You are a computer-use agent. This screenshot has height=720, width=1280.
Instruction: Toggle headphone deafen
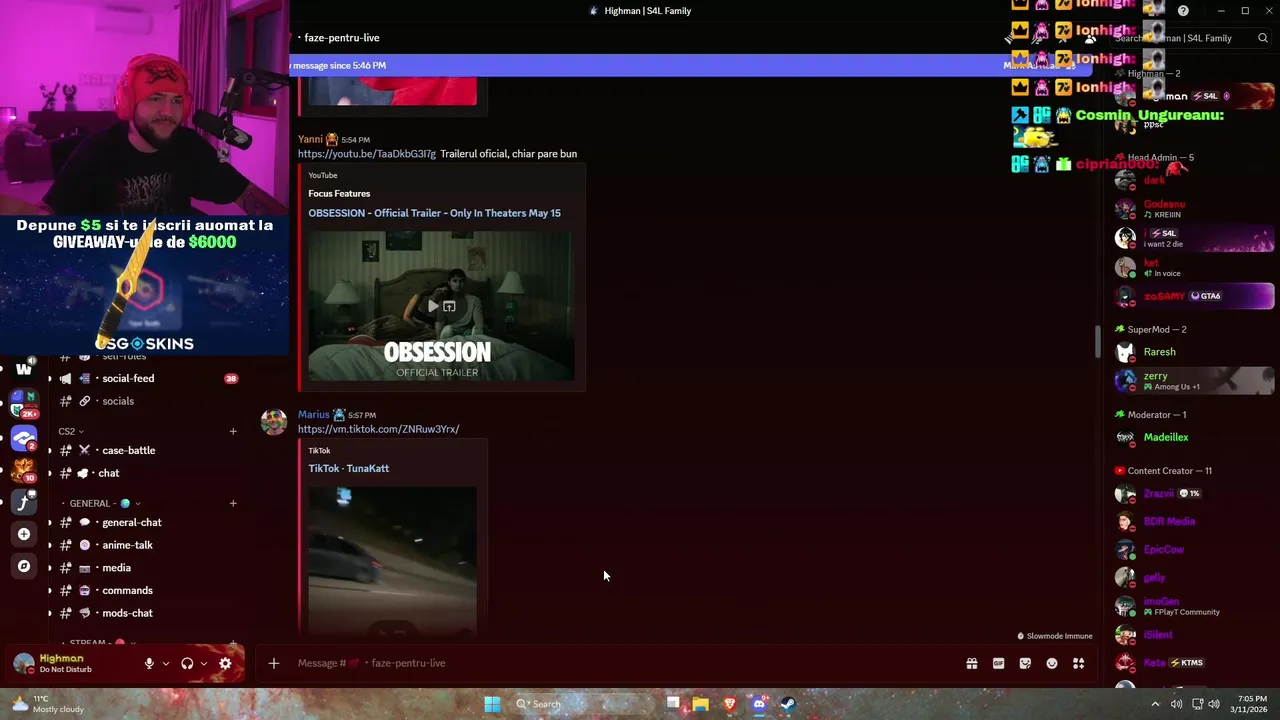pos(187,663)
